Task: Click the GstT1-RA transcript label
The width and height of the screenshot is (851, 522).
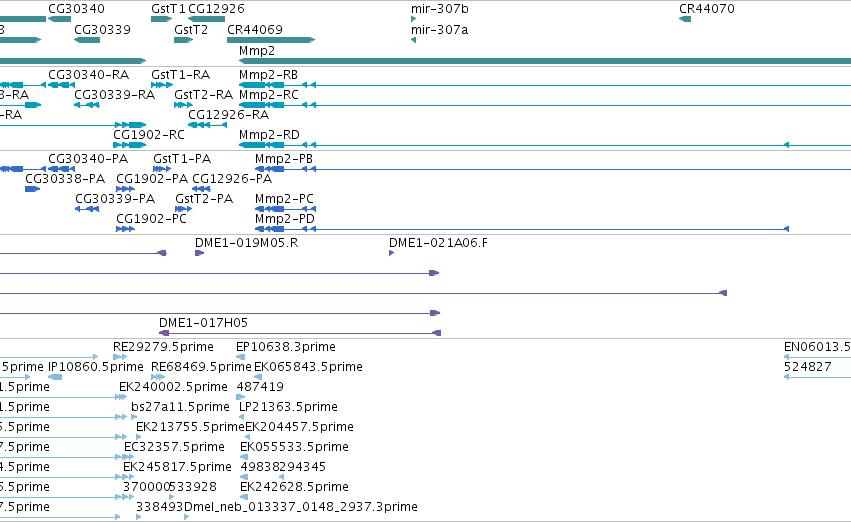Action: point(180,74)
